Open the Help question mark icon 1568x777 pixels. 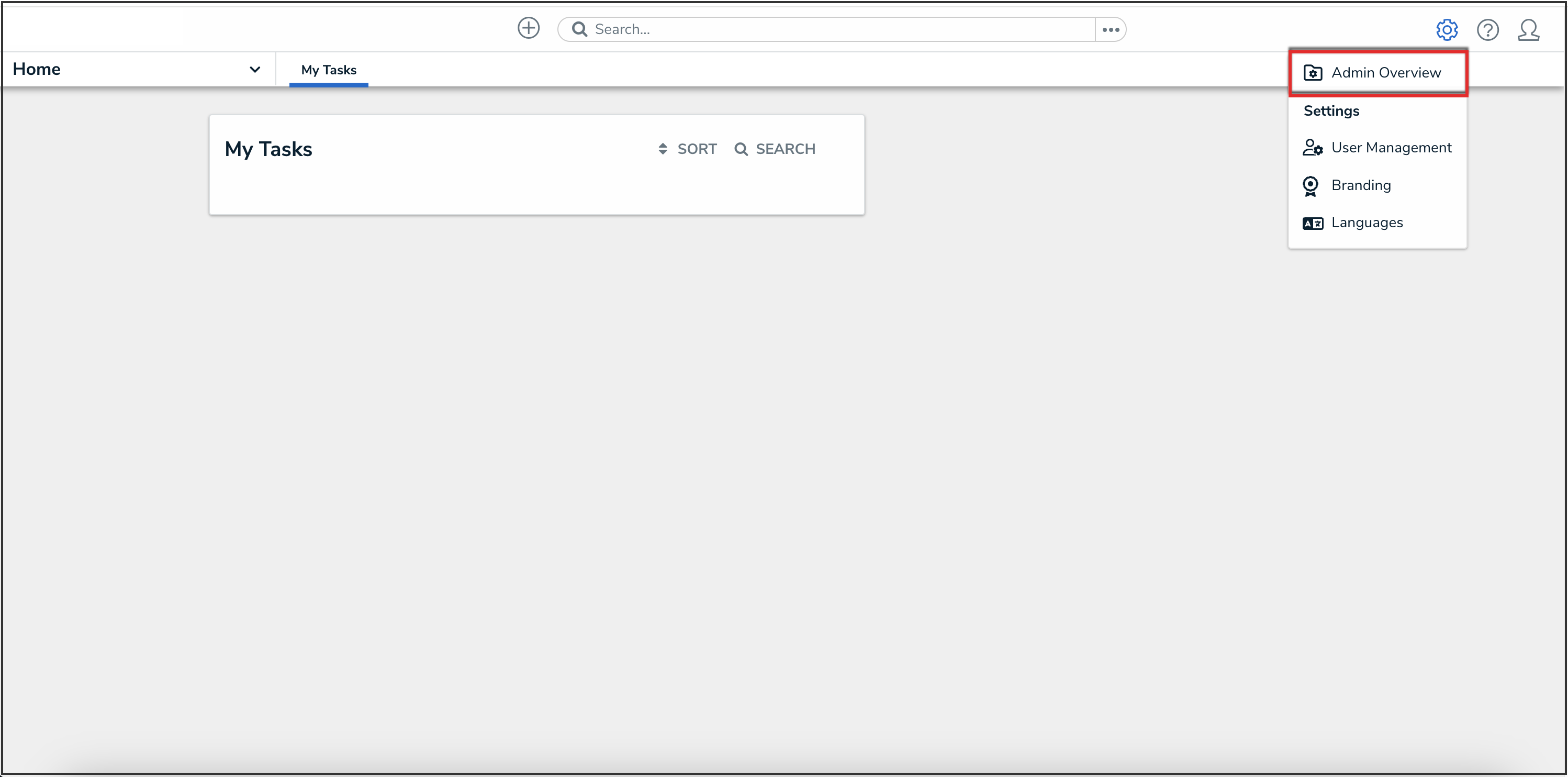(x=1488, y=30)
